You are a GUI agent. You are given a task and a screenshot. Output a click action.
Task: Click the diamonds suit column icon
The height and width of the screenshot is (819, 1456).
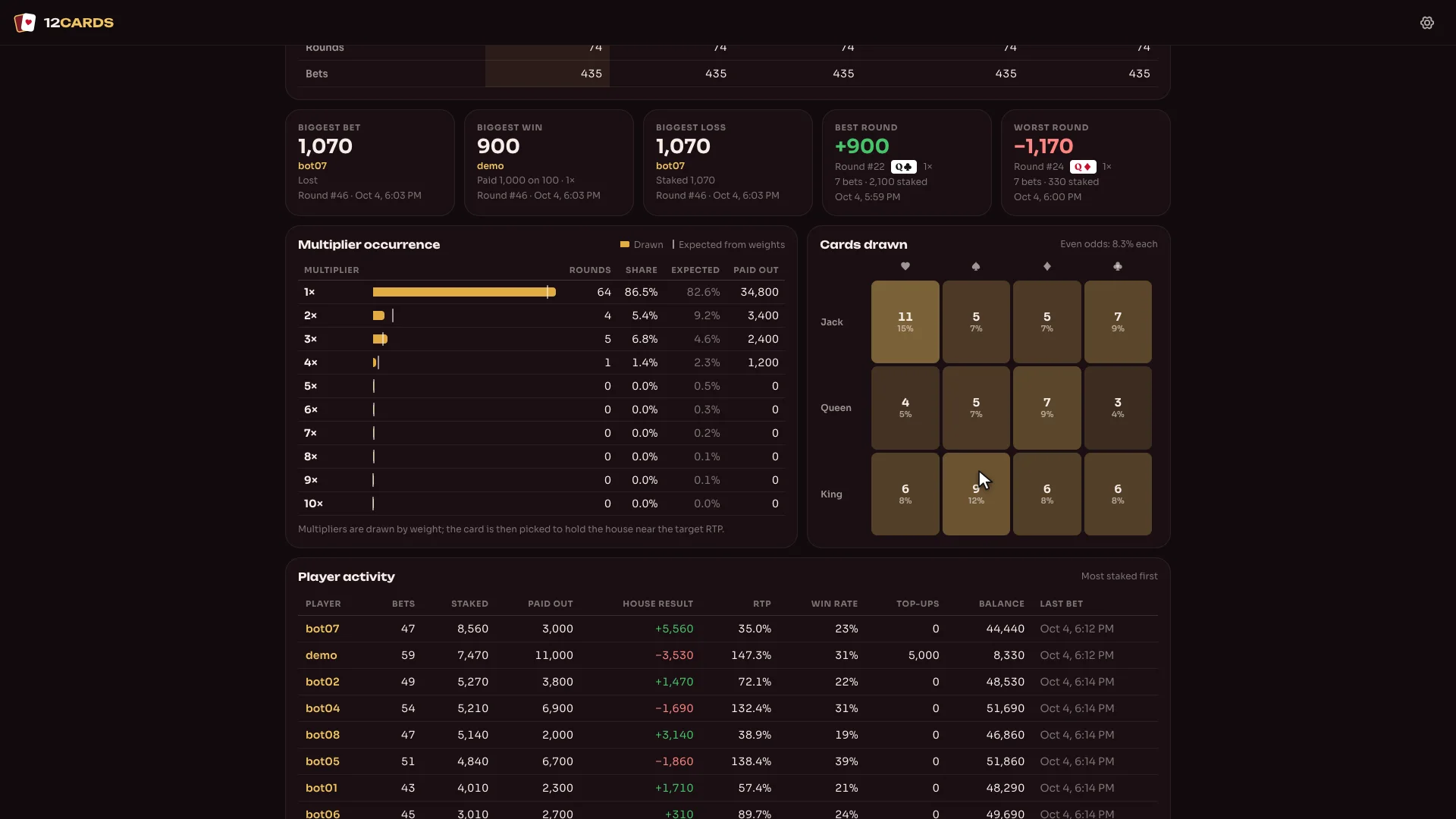tap(1046, 266)
